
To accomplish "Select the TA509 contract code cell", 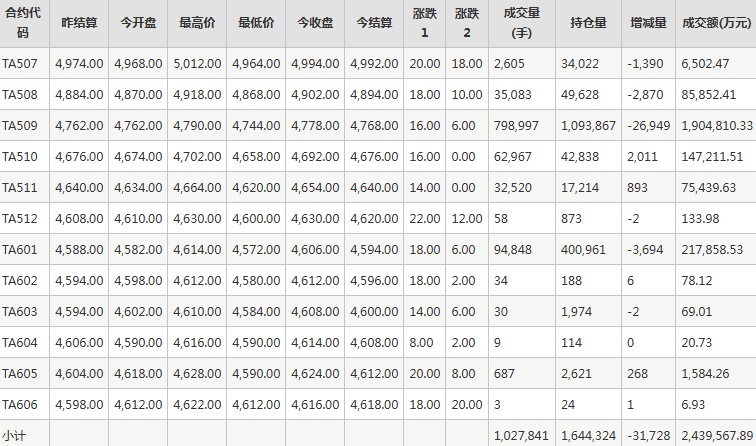I will (20, 125).
